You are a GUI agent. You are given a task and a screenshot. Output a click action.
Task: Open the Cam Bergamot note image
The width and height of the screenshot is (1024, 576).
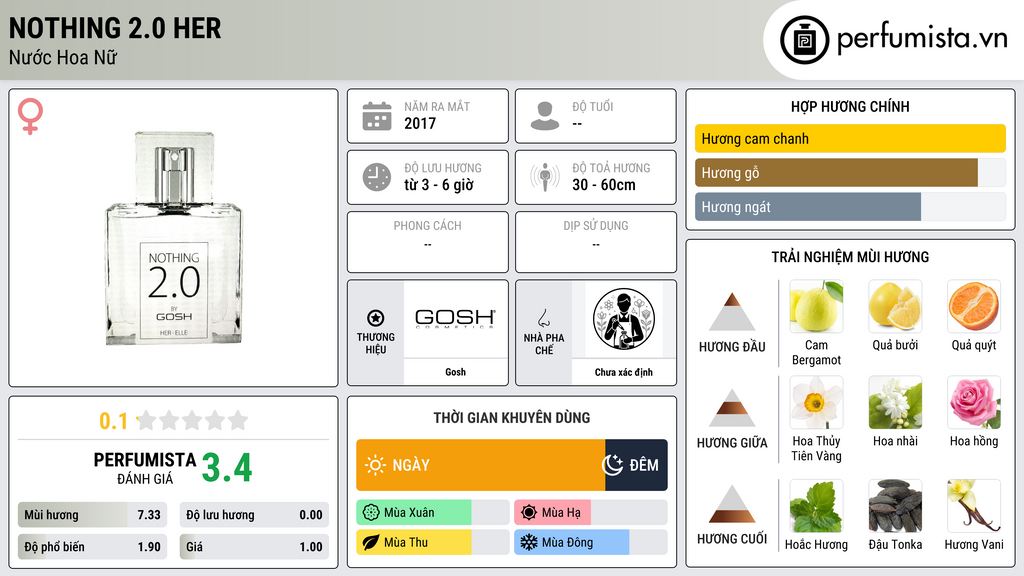816,306
